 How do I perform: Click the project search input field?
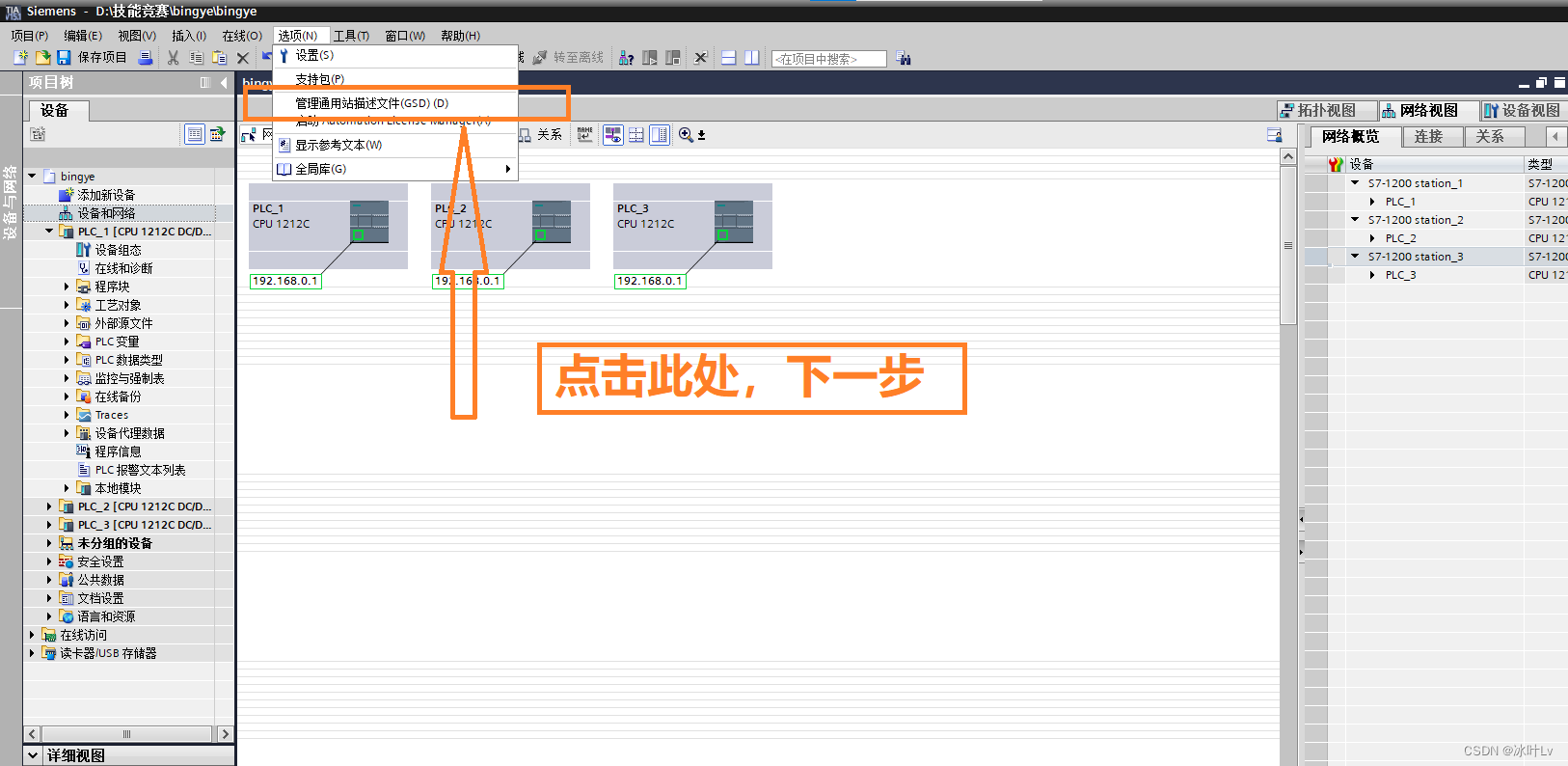(x=828, y=59)
